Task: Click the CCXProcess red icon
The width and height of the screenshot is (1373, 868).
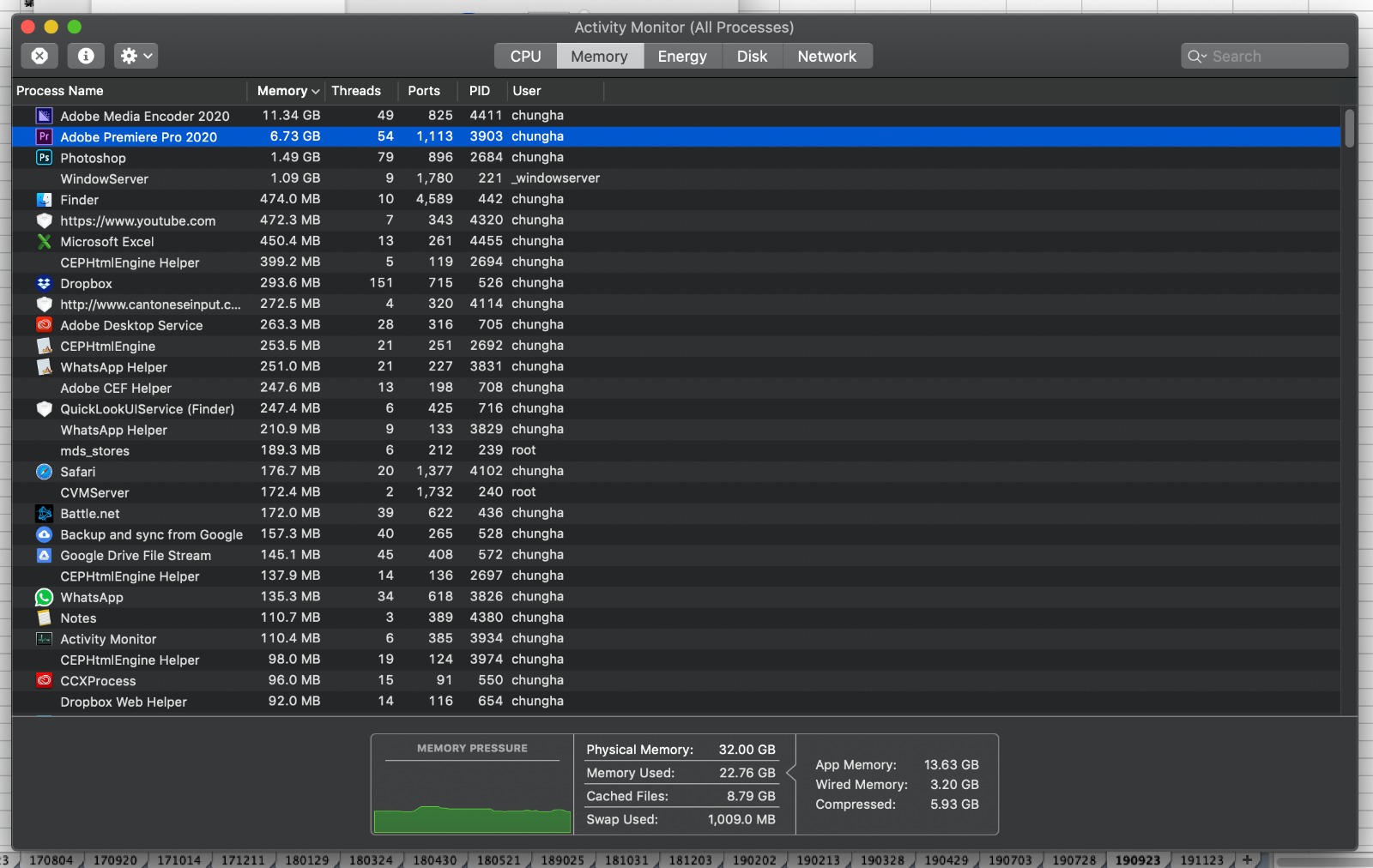Action: point(45,681)
